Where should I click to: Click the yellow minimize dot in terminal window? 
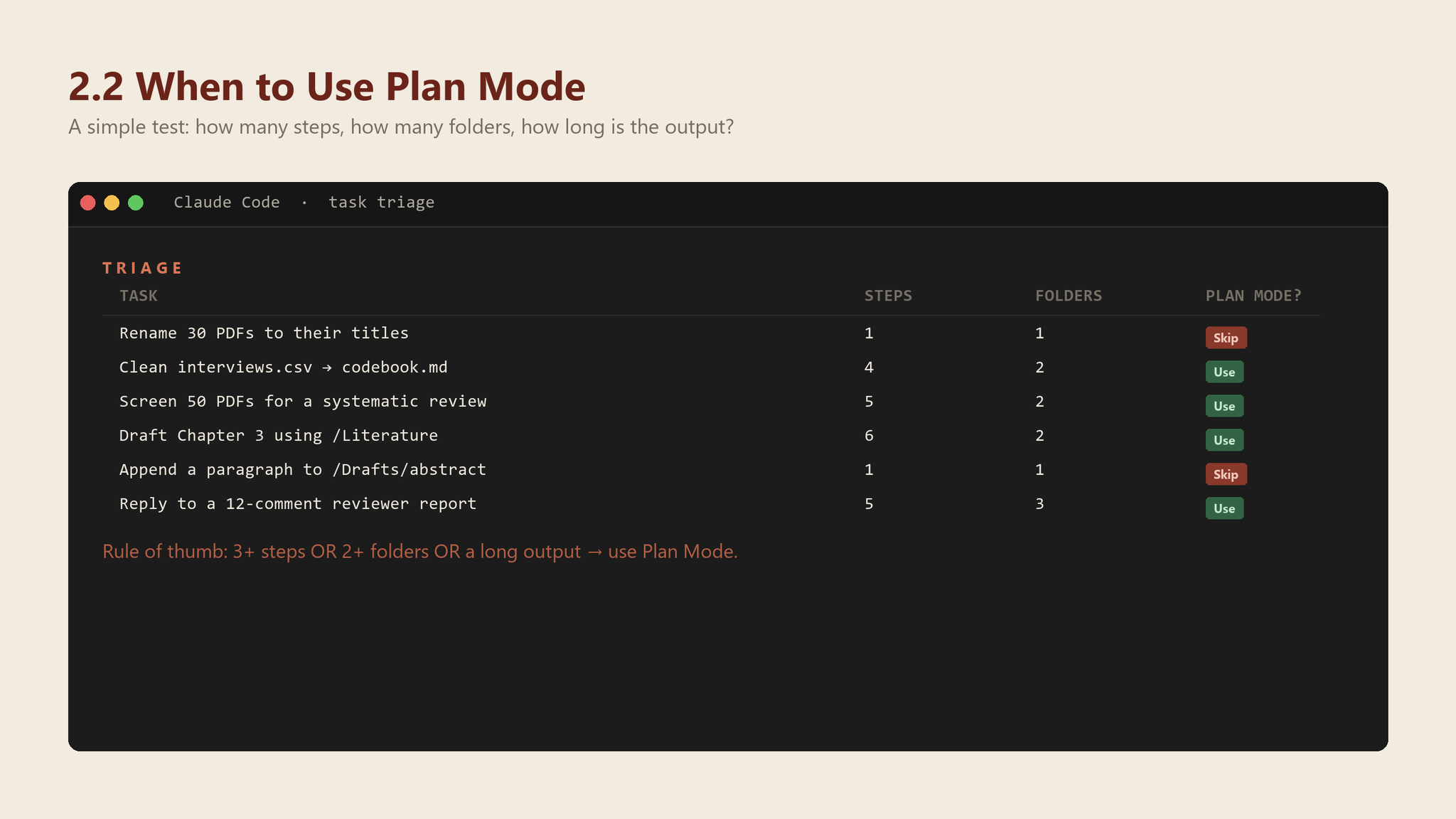(x=112, y=203)
